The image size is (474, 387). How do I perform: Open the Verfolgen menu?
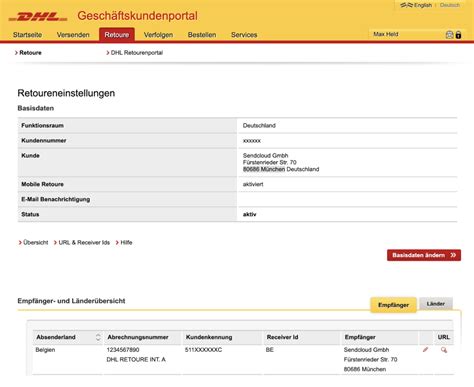point(158,35)
